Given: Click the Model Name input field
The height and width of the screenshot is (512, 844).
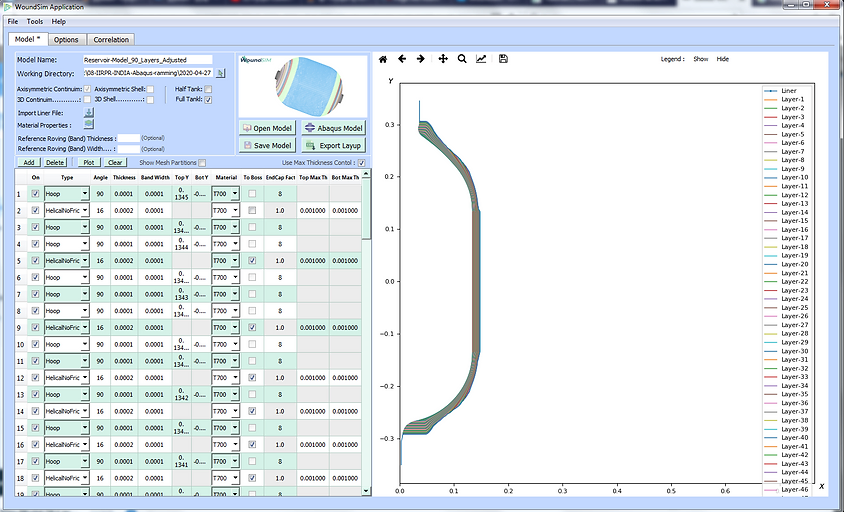Looking at the screenshot, I should click(147, 60).
